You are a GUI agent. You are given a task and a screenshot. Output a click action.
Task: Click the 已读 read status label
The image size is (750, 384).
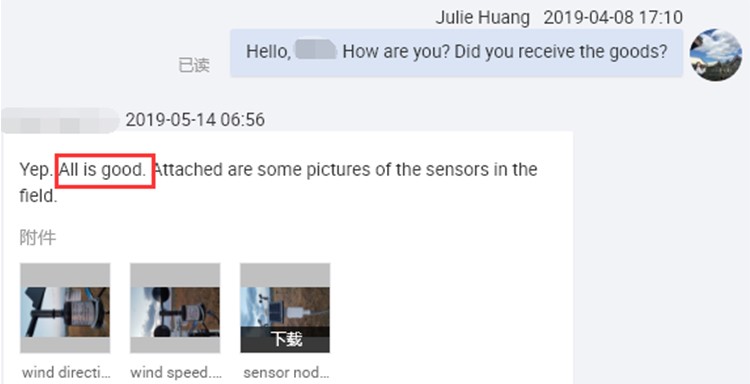point(194,66)
